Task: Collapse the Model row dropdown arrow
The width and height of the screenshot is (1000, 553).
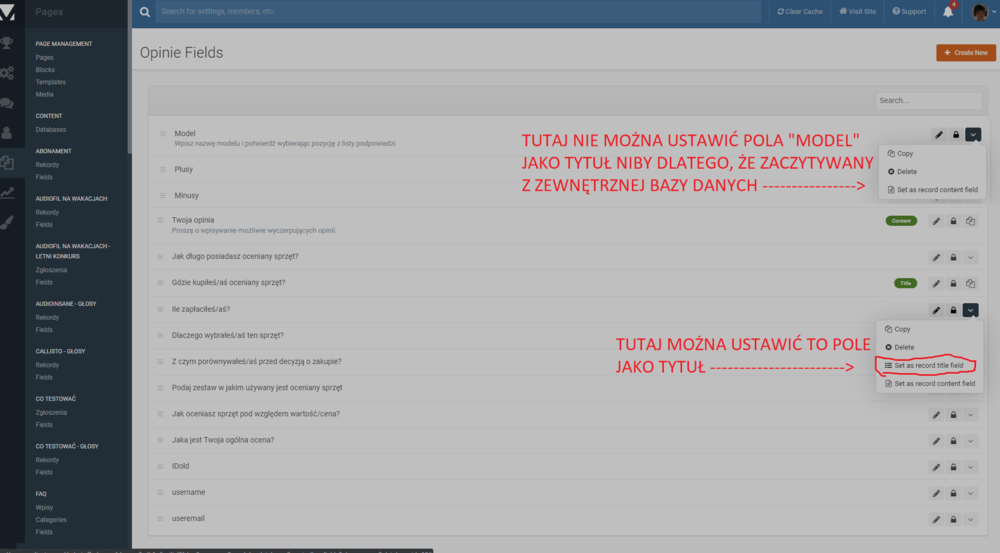Action: tap(973, 135)
